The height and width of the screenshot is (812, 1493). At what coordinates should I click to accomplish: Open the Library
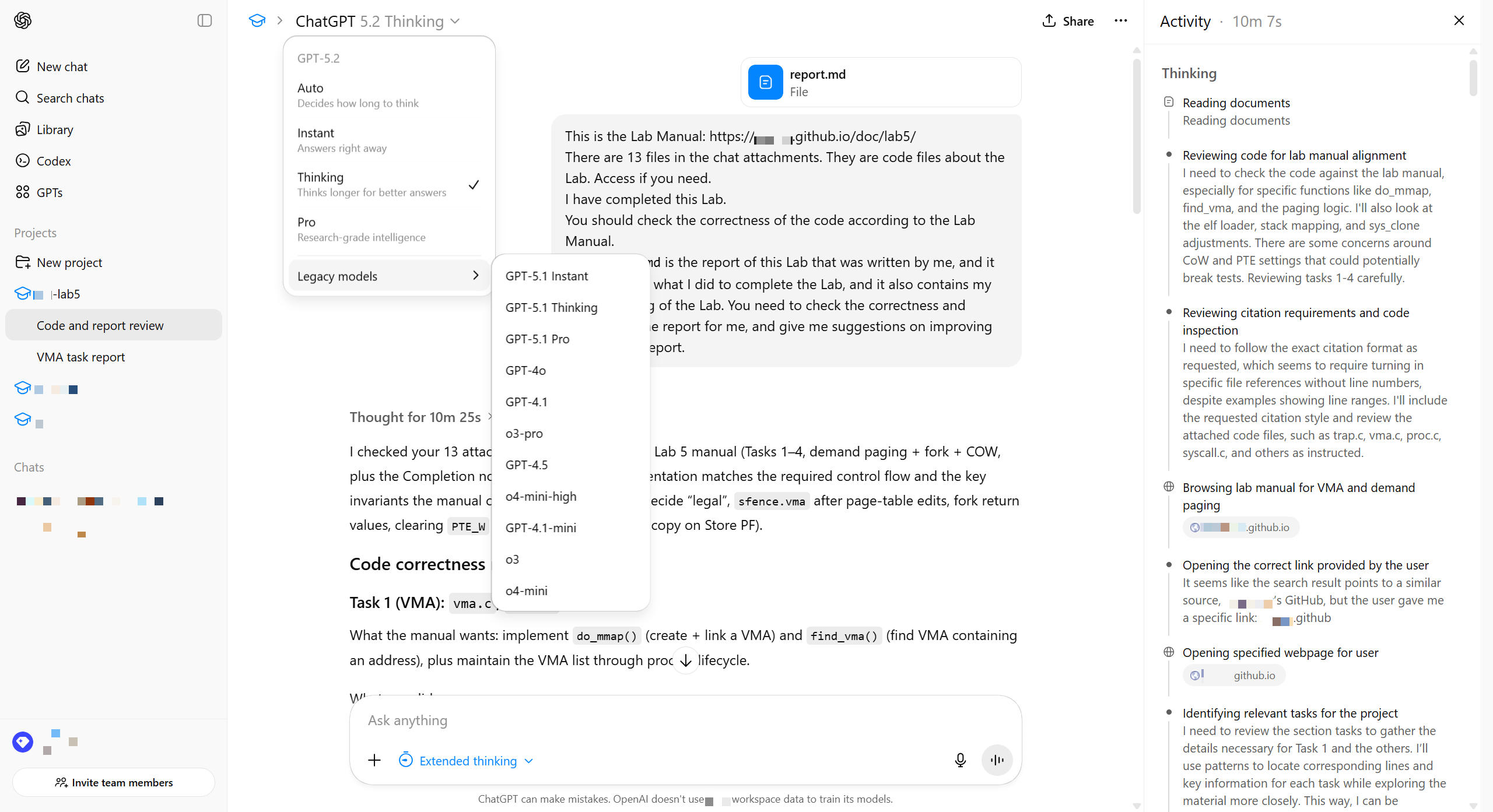tap(44, 129)
